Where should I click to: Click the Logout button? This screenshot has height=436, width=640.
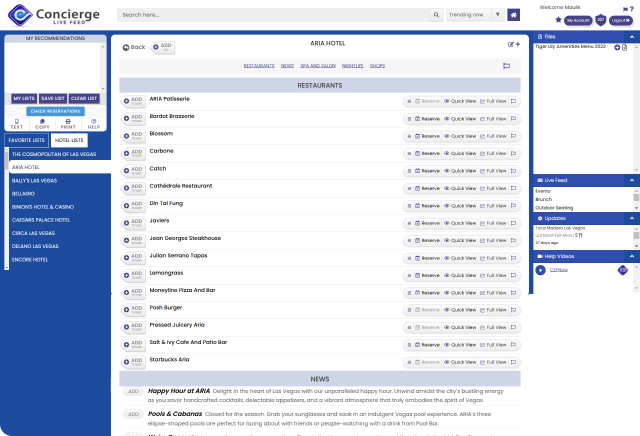tap(621, 20)
